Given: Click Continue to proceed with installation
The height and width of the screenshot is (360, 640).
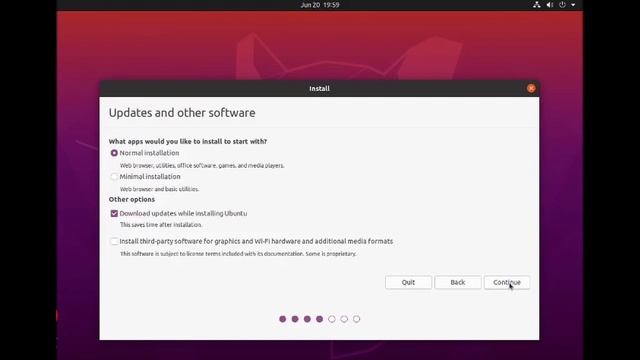Looking at the screenshot, I should coord(507,282).
